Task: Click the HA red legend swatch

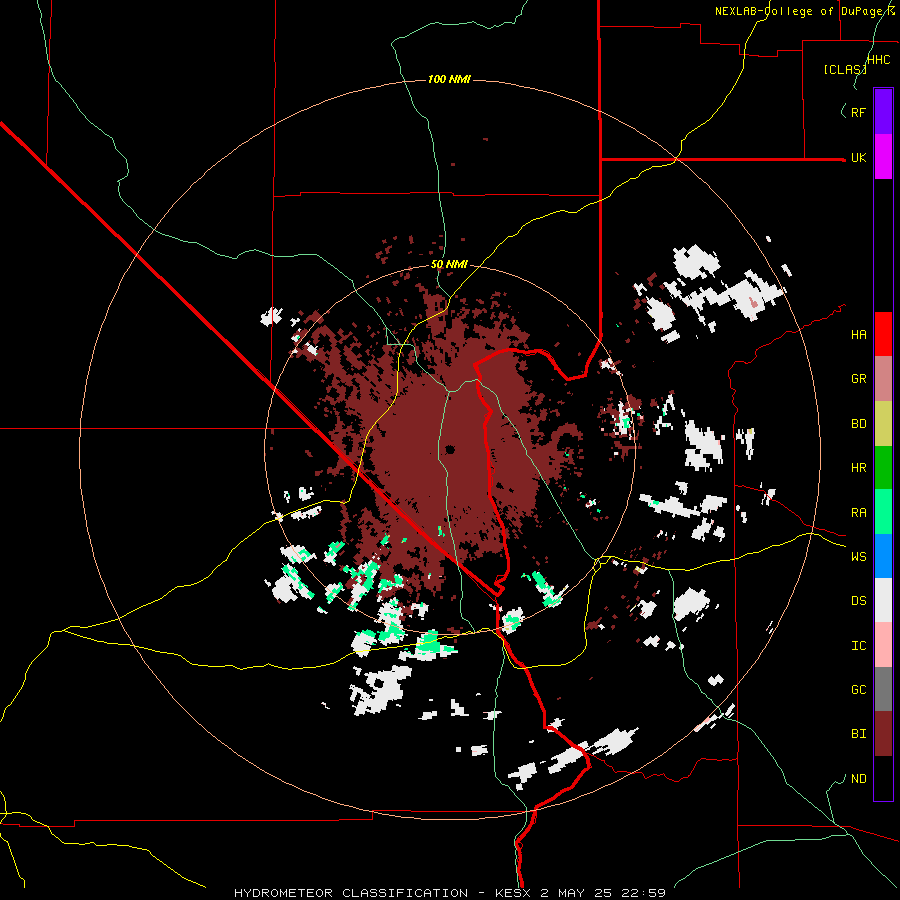Action: [883, 334]
